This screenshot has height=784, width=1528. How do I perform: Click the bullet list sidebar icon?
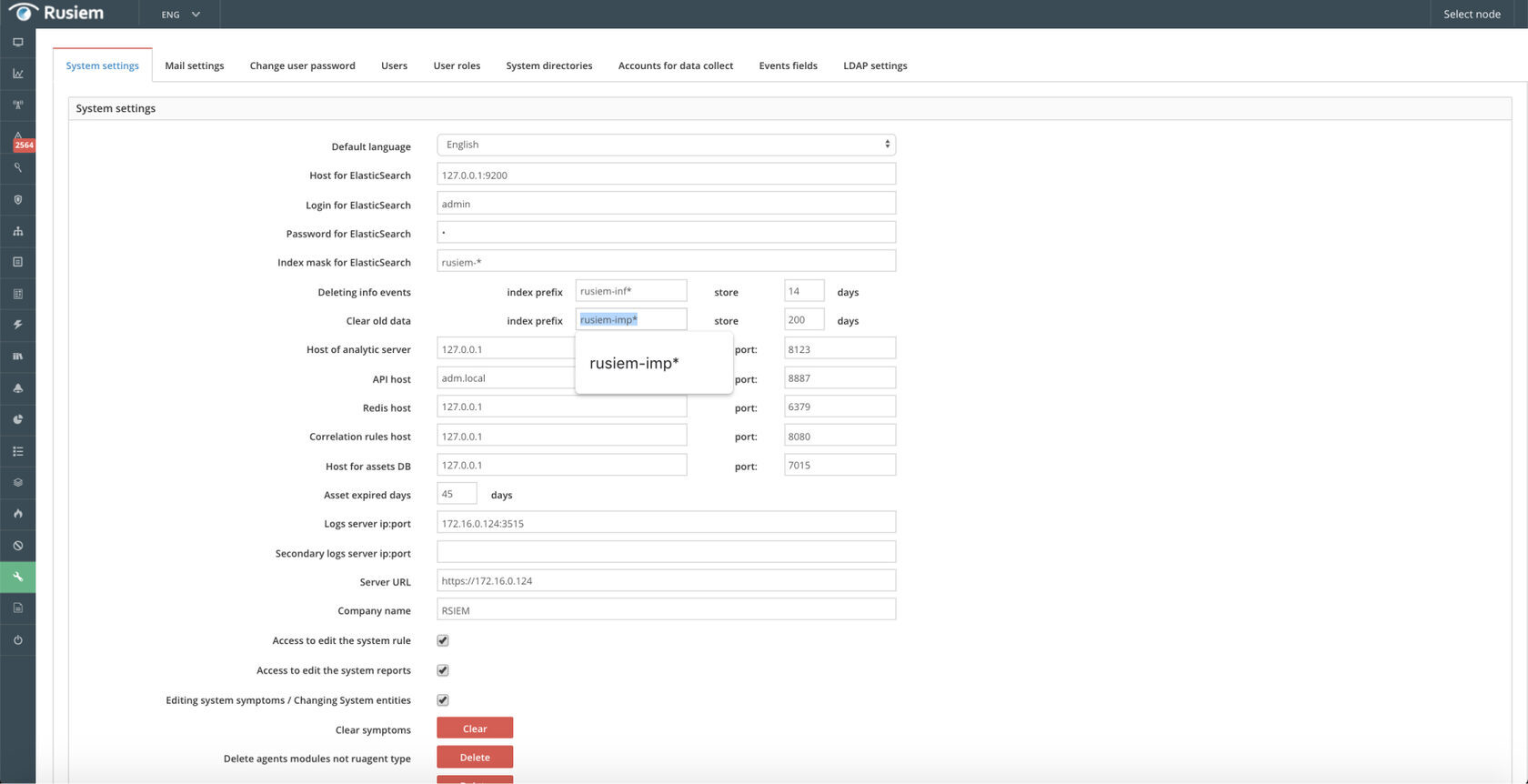pos(17,451)
